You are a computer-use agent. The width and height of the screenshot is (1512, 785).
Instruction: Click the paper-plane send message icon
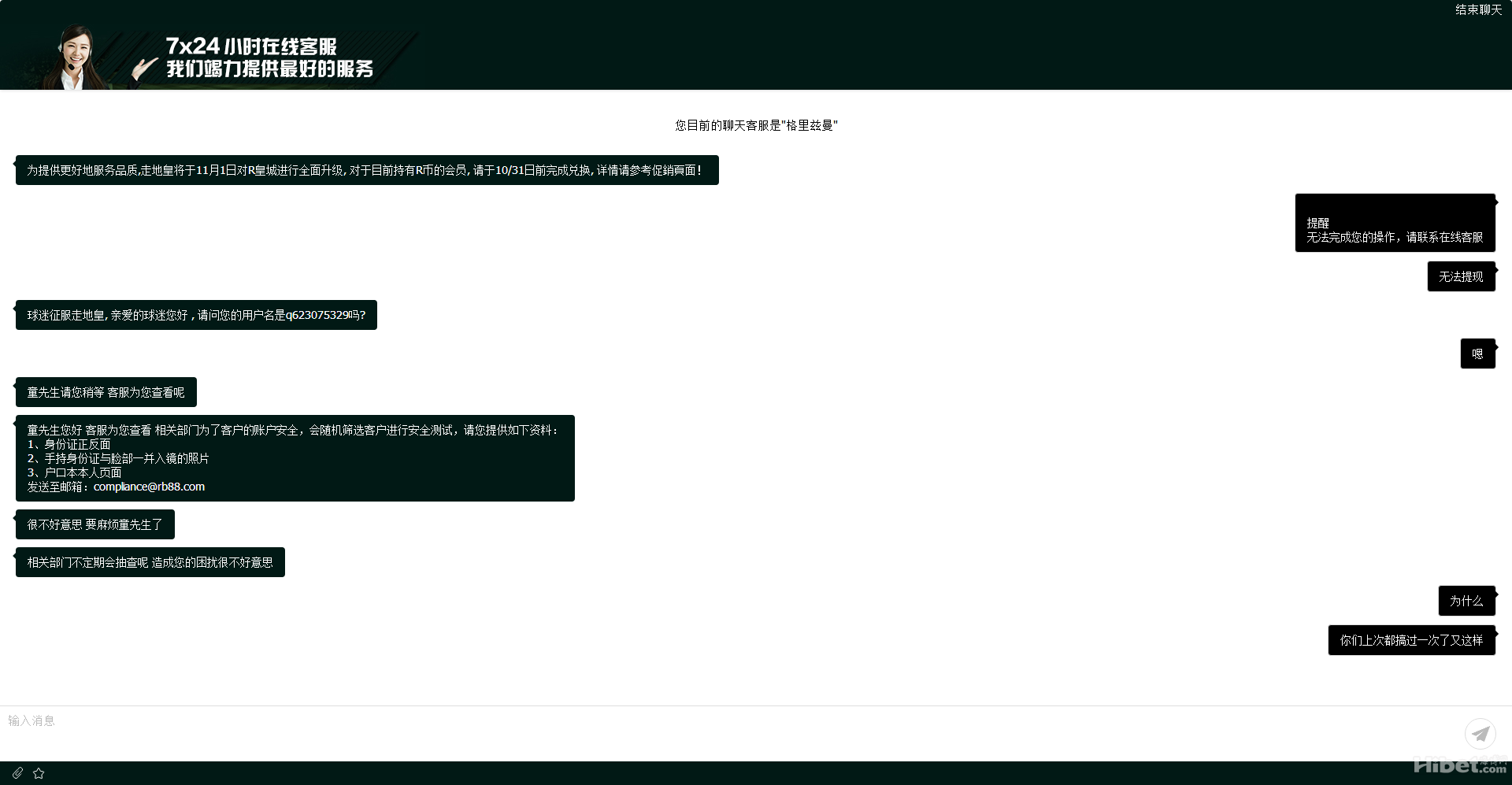tap(1480, 734)
